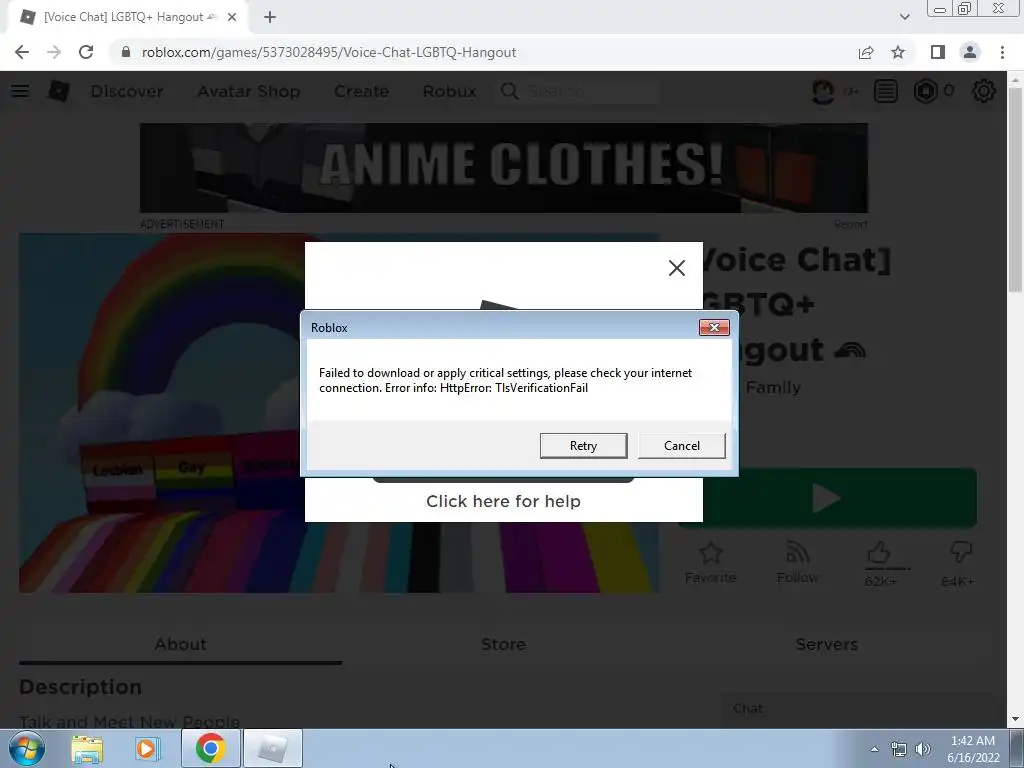Dislike the game with thumbs down
The height and width of the screenshot is (768, 1024).
coord(961,552)
